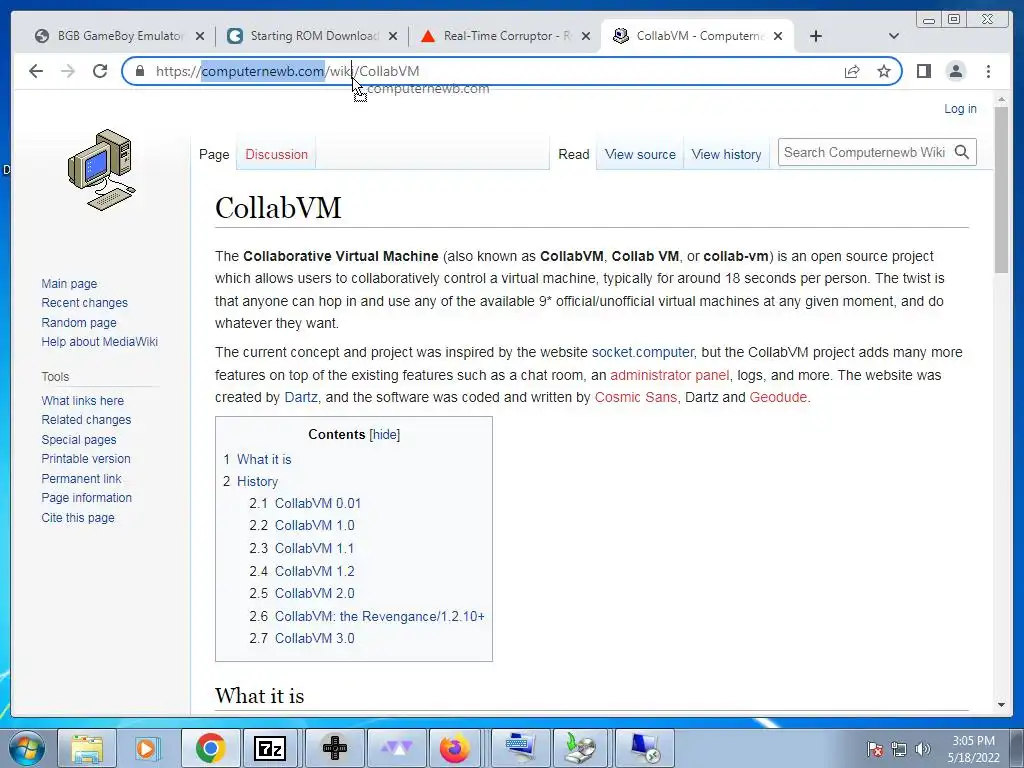Select the Read tab
Viewport: 1024px width, 768px height.
click(573, 154)
